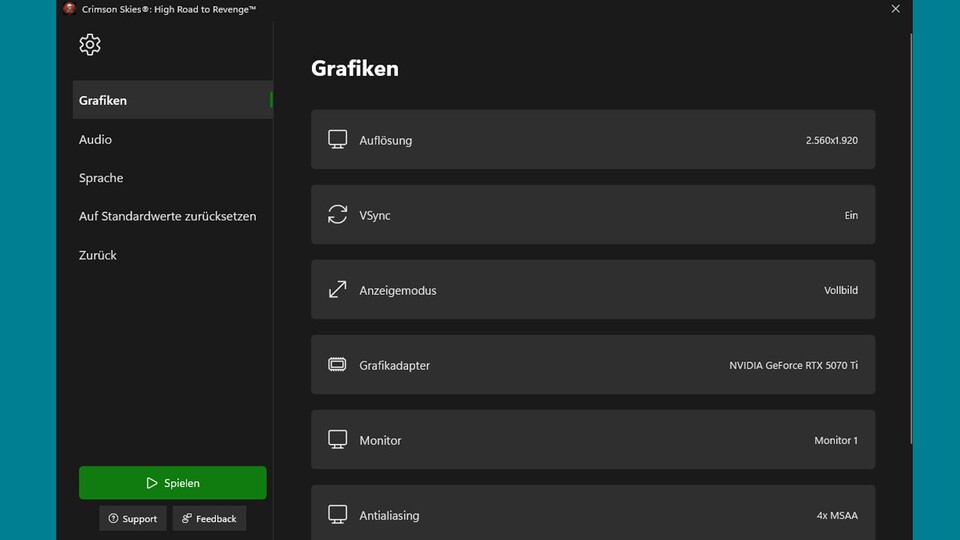Open the Audio settings section
The height and width of the screenshot is (540, 960).
coord(96,140)
